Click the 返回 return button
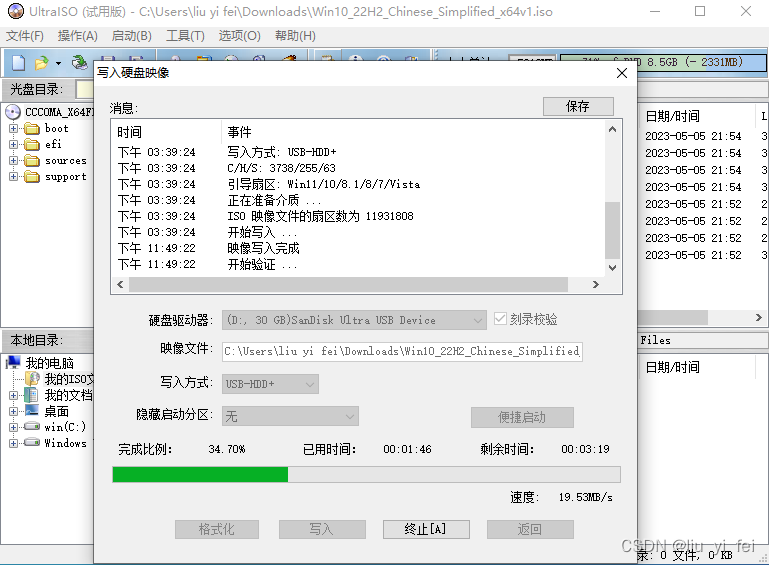This screenshot has height=565, width=769. 530,529
